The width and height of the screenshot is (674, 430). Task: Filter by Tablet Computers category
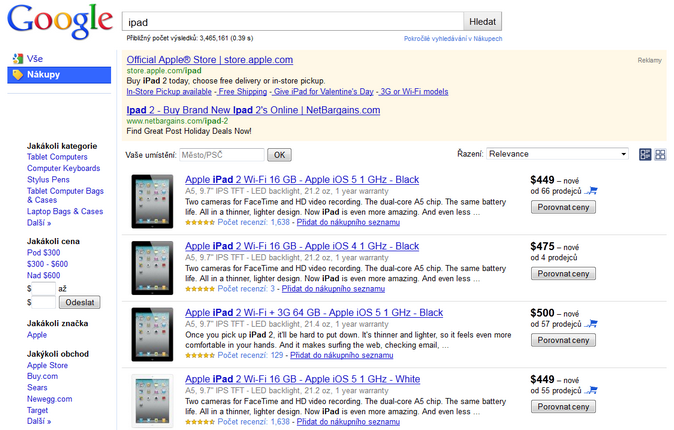click(x=57, y=157)
